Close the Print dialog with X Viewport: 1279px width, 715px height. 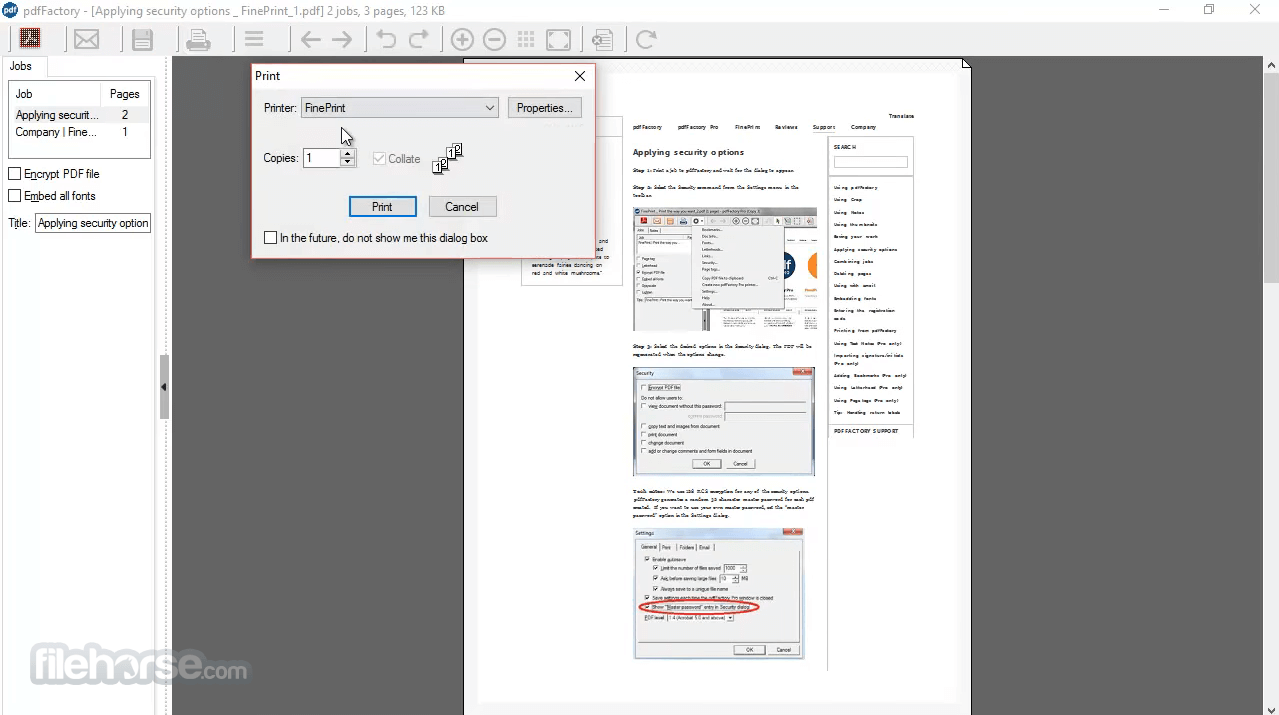coord(580,76)
